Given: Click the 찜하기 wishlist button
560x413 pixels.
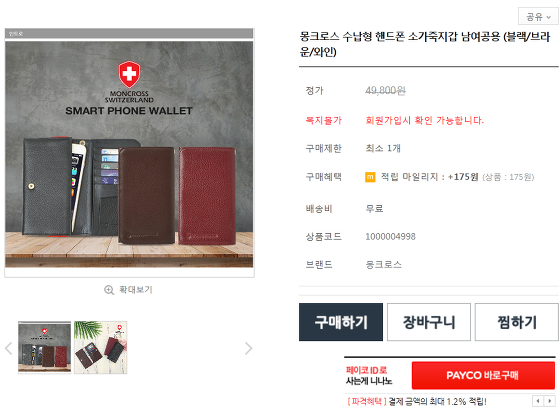Looking at the screenshot, I should point(517,322).
